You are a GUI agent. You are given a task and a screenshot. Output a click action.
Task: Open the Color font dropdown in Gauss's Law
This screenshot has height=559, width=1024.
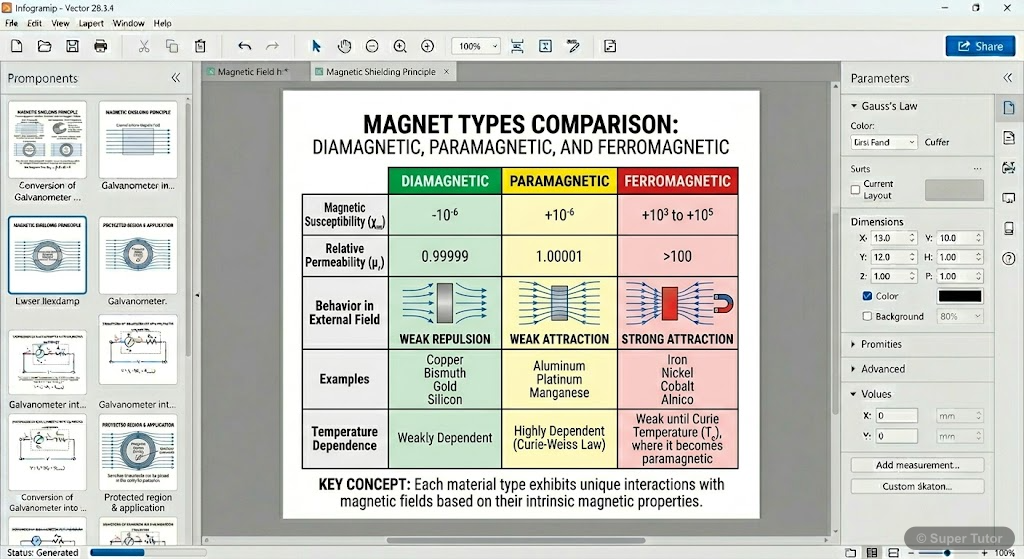click(x=884, y=142)
